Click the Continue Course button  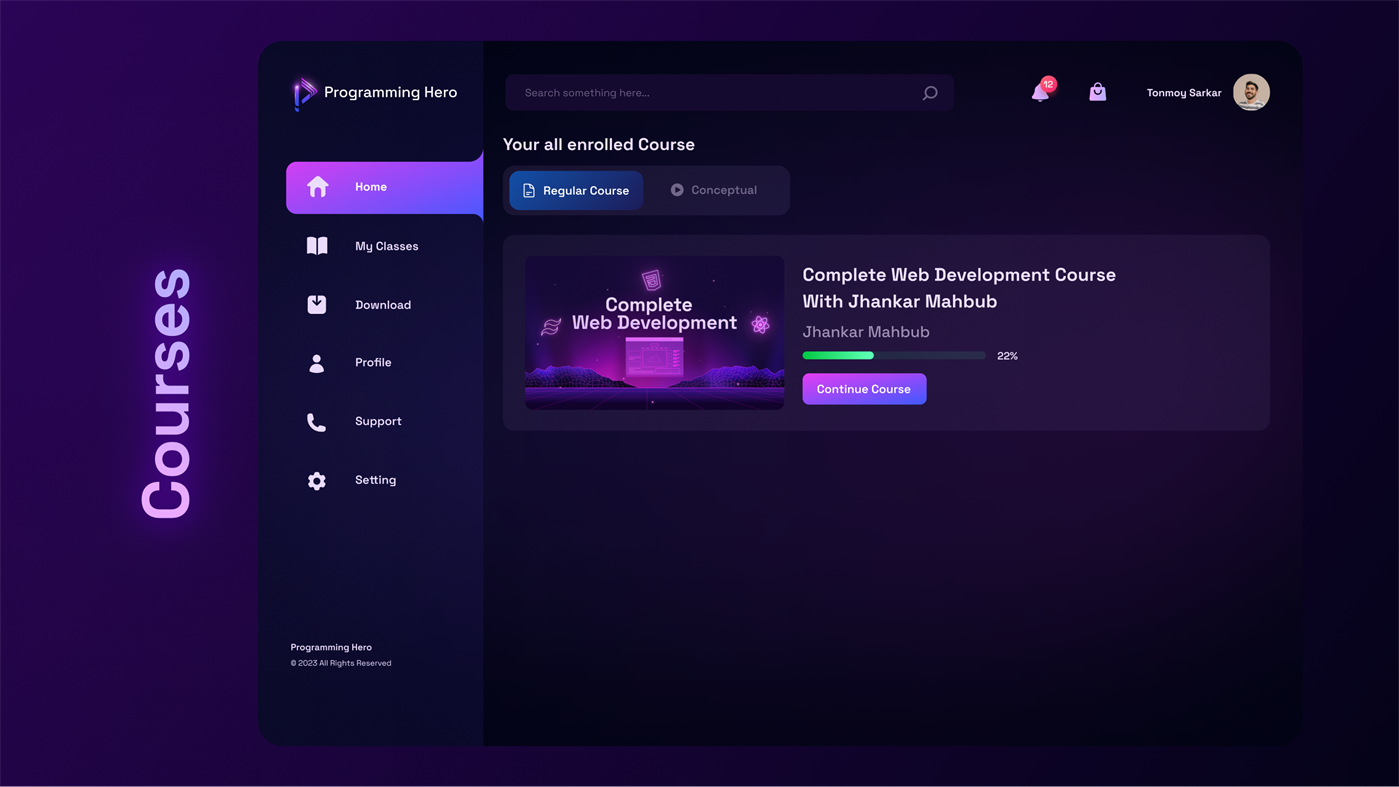coord(863,389)
